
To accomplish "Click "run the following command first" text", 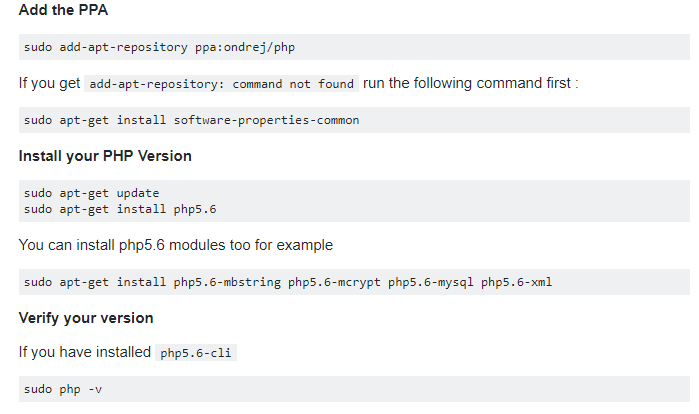I will click(471, 83).
